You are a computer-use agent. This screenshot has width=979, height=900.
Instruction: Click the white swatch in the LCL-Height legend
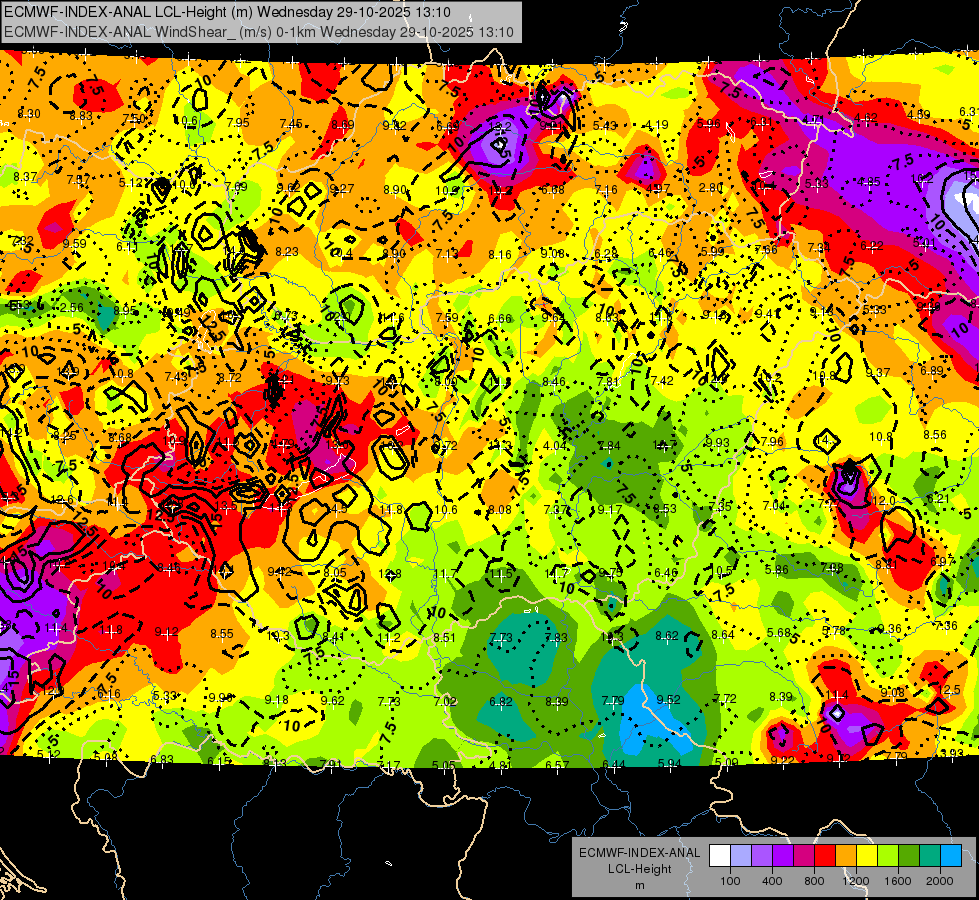720,856
